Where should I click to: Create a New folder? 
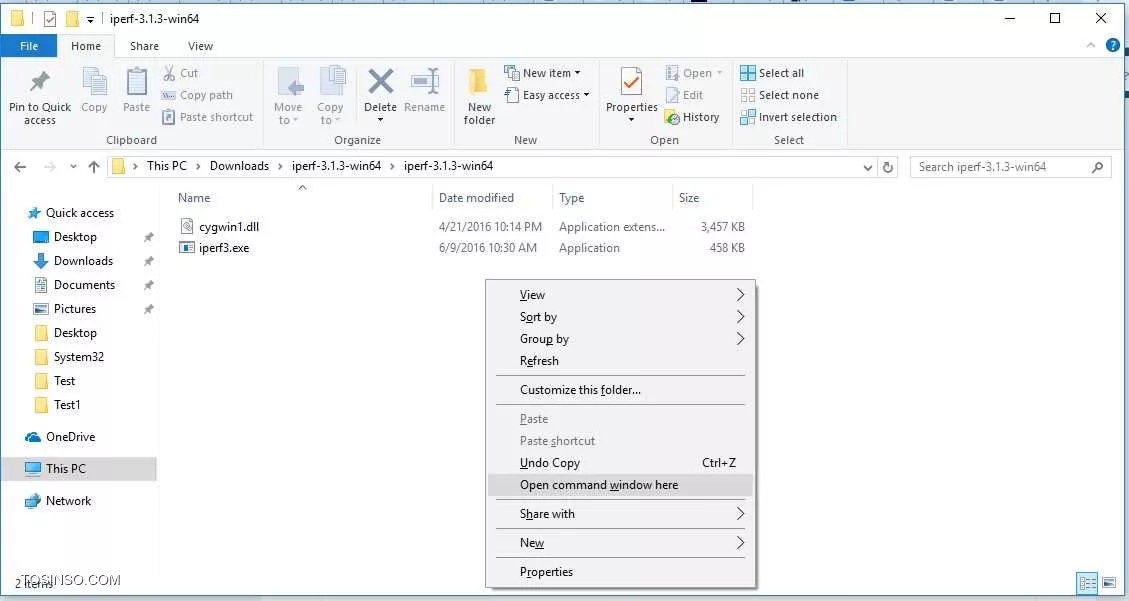tap(479, 97)
